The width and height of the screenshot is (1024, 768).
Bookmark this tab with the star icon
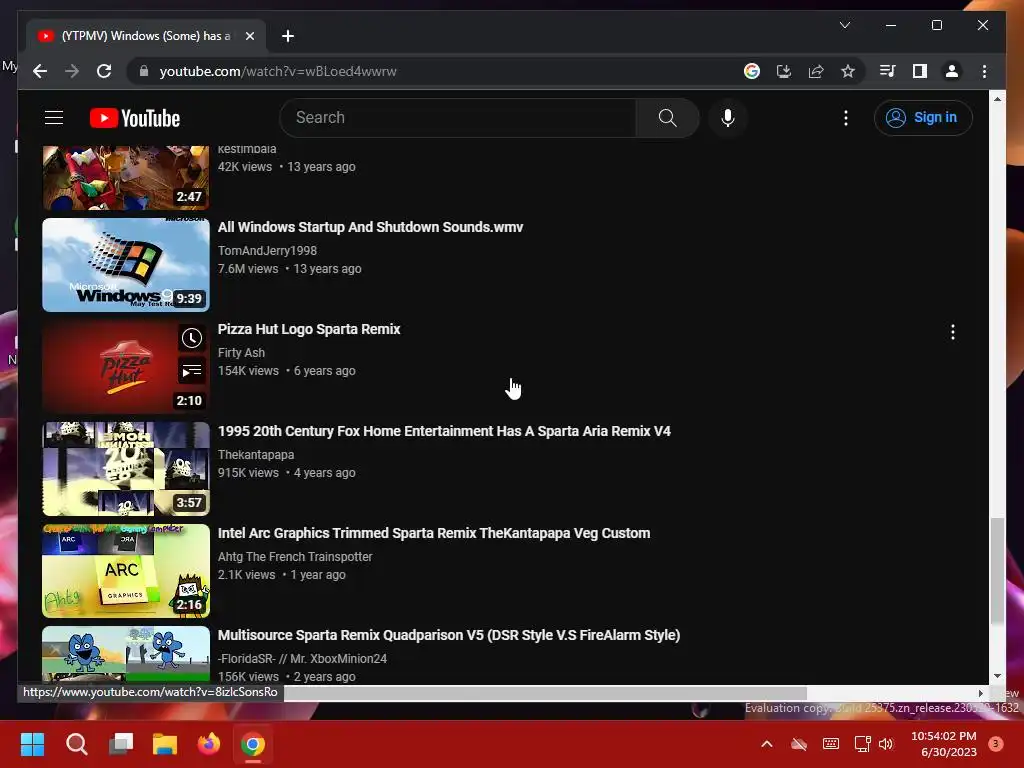848,71
